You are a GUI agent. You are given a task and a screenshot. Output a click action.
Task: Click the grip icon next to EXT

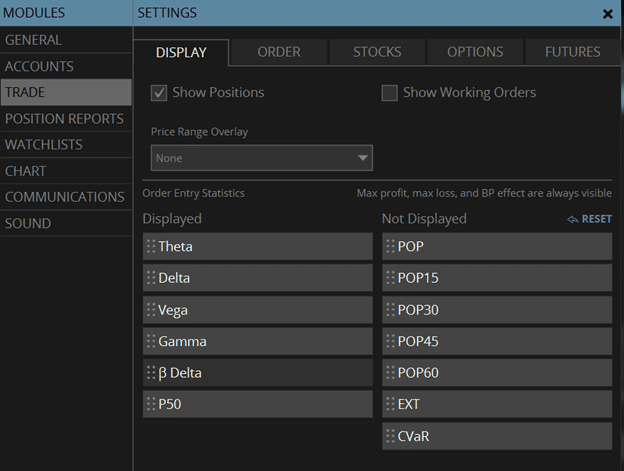(390, 405)
